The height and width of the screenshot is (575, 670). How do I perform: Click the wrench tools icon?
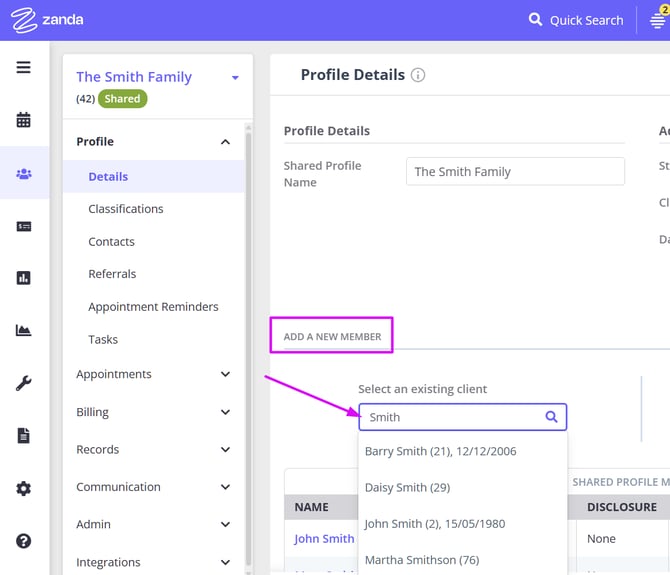[x=23, y=383]
